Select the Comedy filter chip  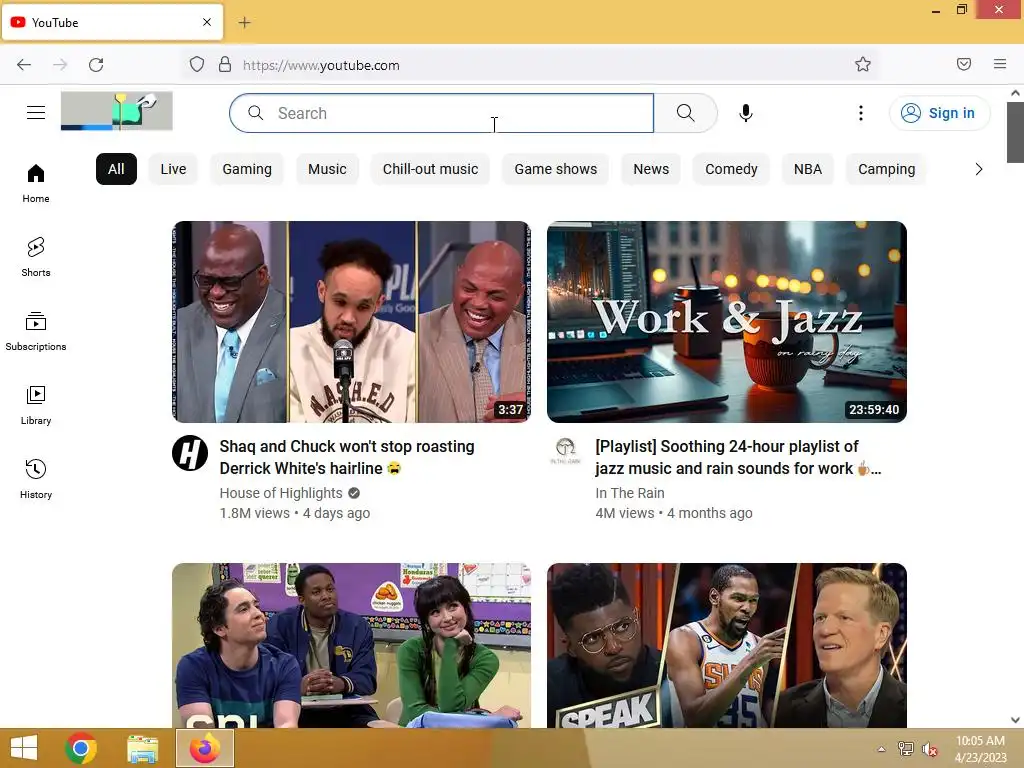[x=731, y=169]
